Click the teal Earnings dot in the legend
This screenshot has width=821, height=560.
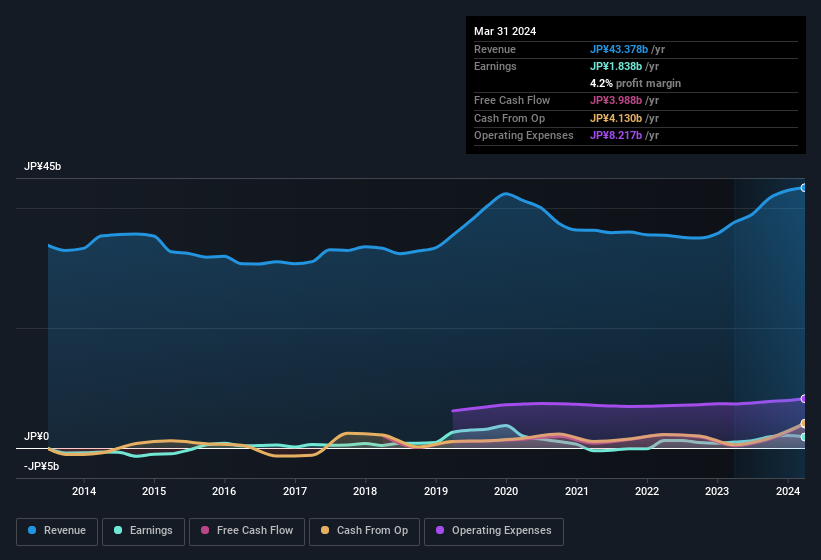pyautogui.click(x=119, y=531)
